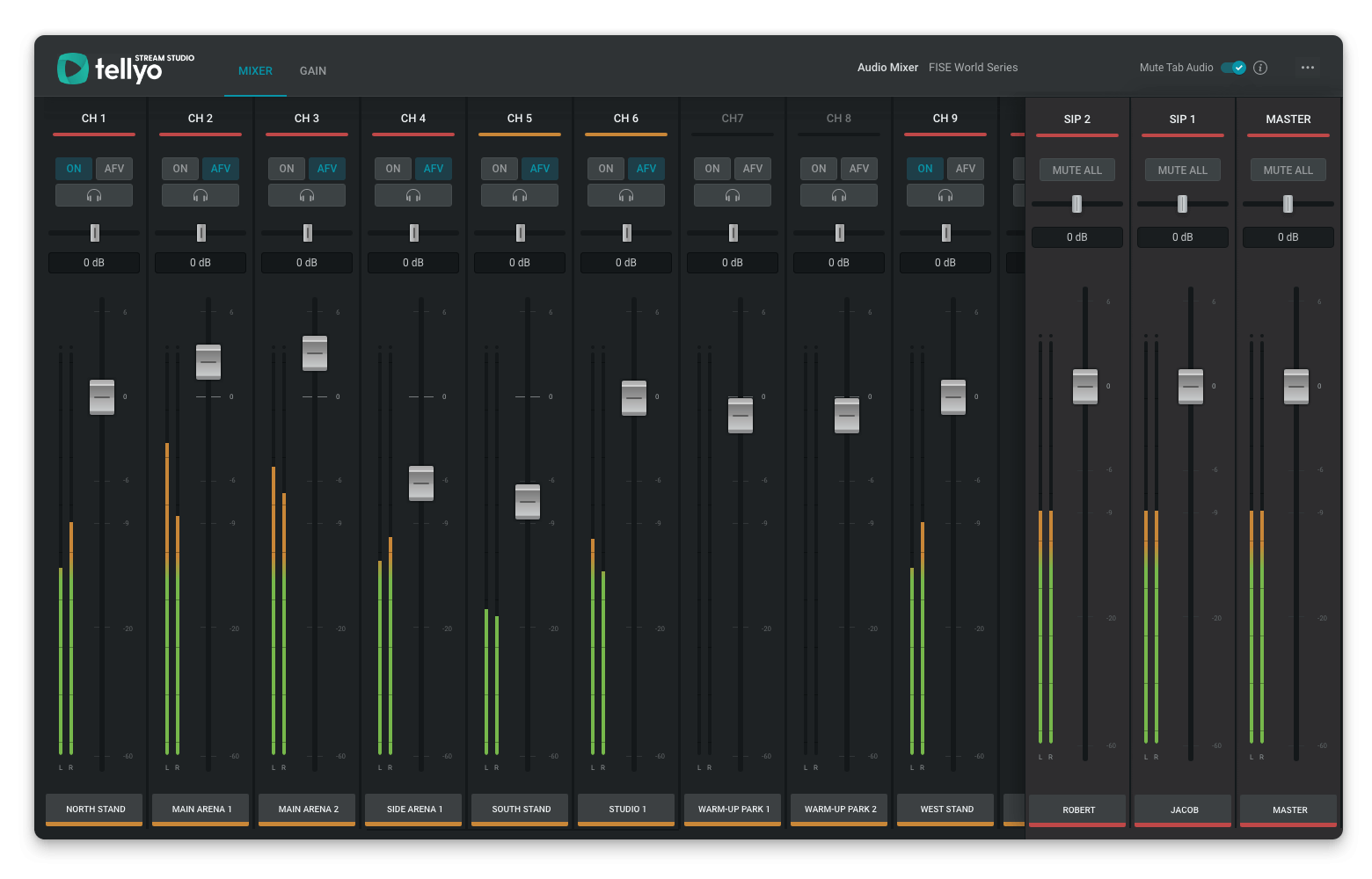Click the info icon beside Mute Tab Audio

[1260, 68]
